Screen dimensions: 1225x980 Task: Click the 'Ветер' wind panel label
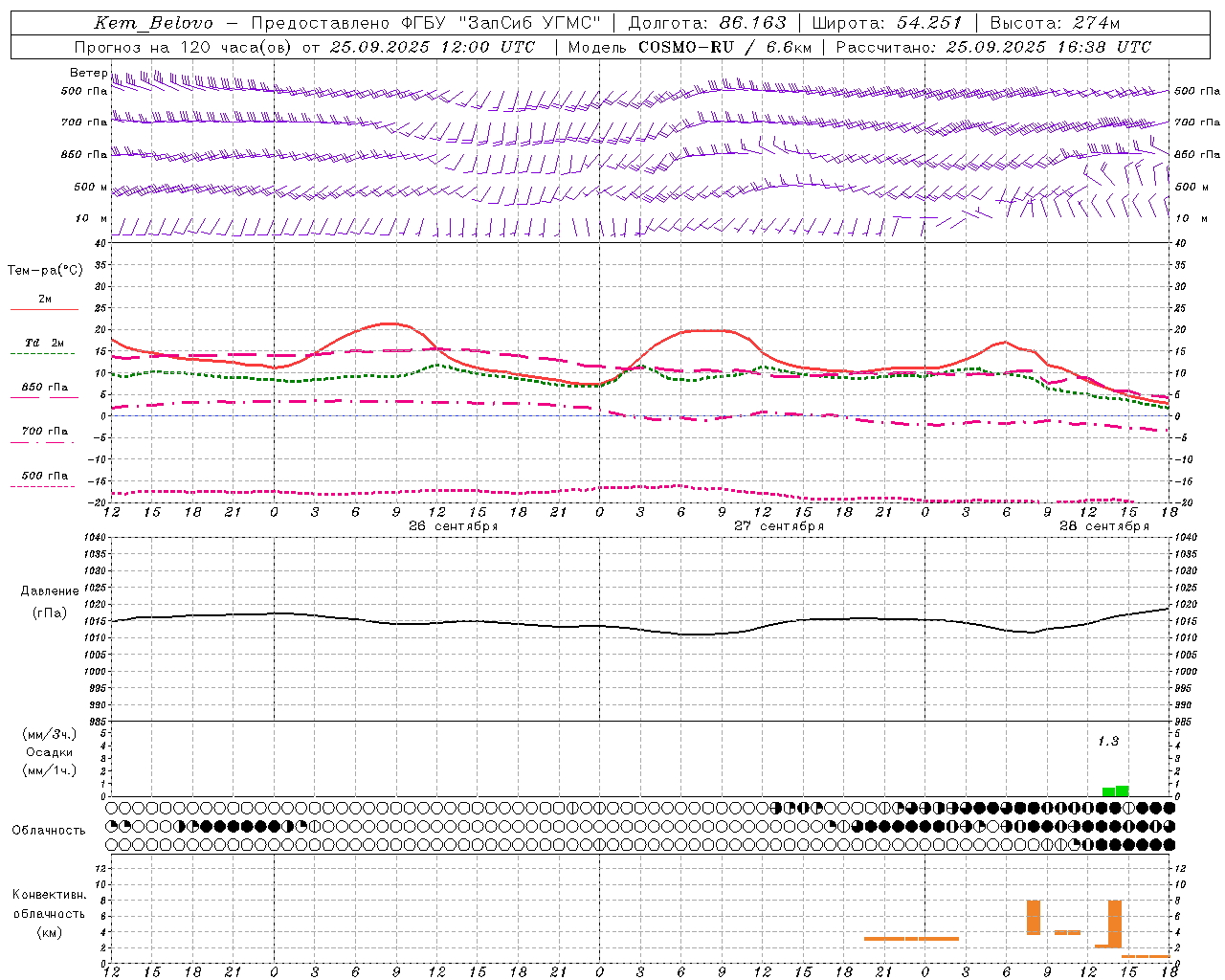click(88, 73)
